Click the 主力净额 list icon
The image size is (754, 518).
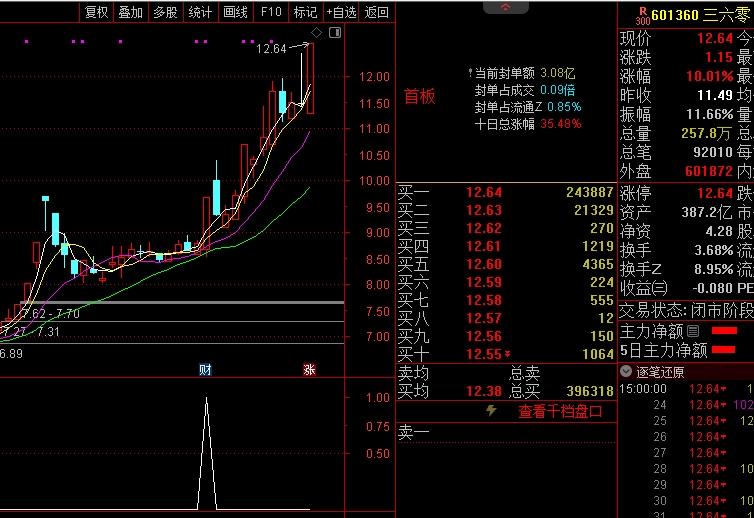point(693,331)
